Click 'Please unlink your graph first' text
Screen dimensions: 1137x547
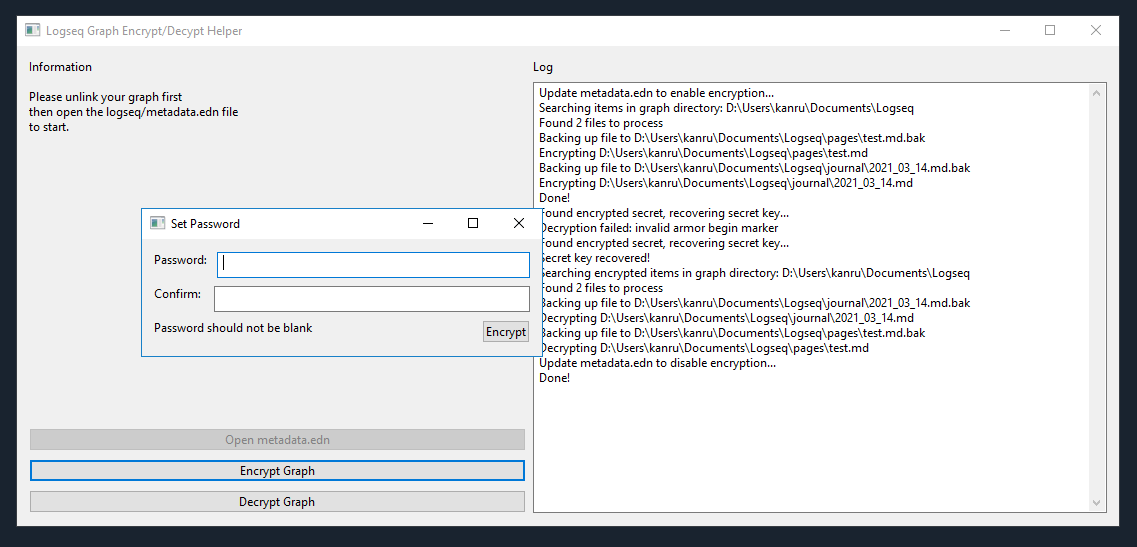coord(106,96)
